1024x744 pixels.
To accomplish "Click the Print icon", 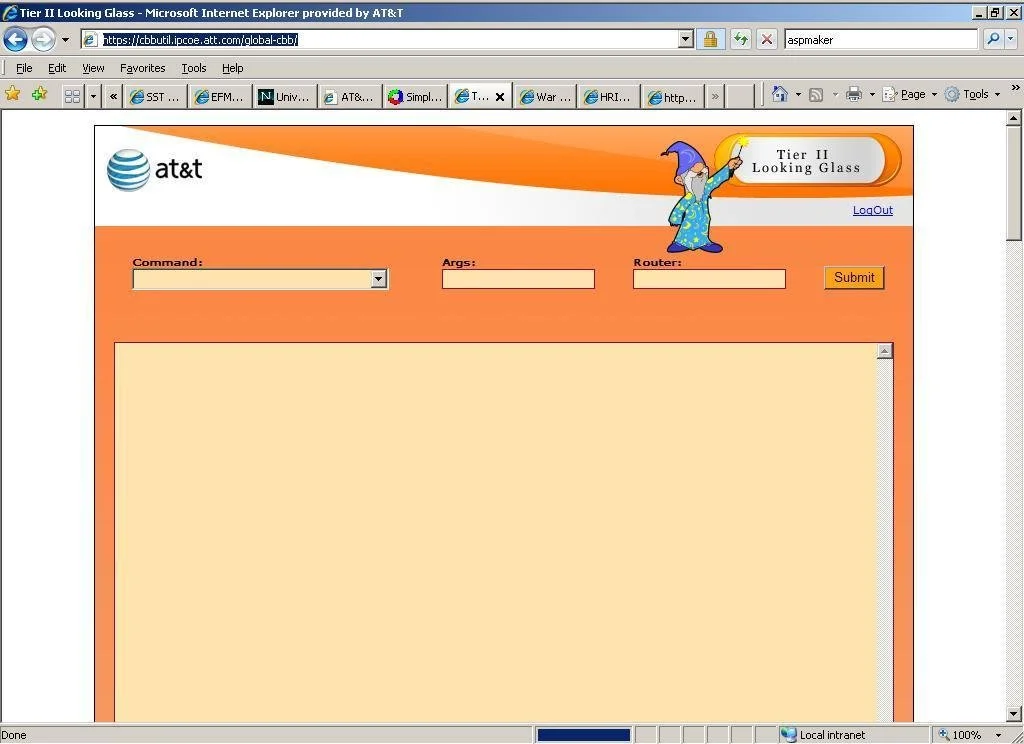I will click(854, 95).
